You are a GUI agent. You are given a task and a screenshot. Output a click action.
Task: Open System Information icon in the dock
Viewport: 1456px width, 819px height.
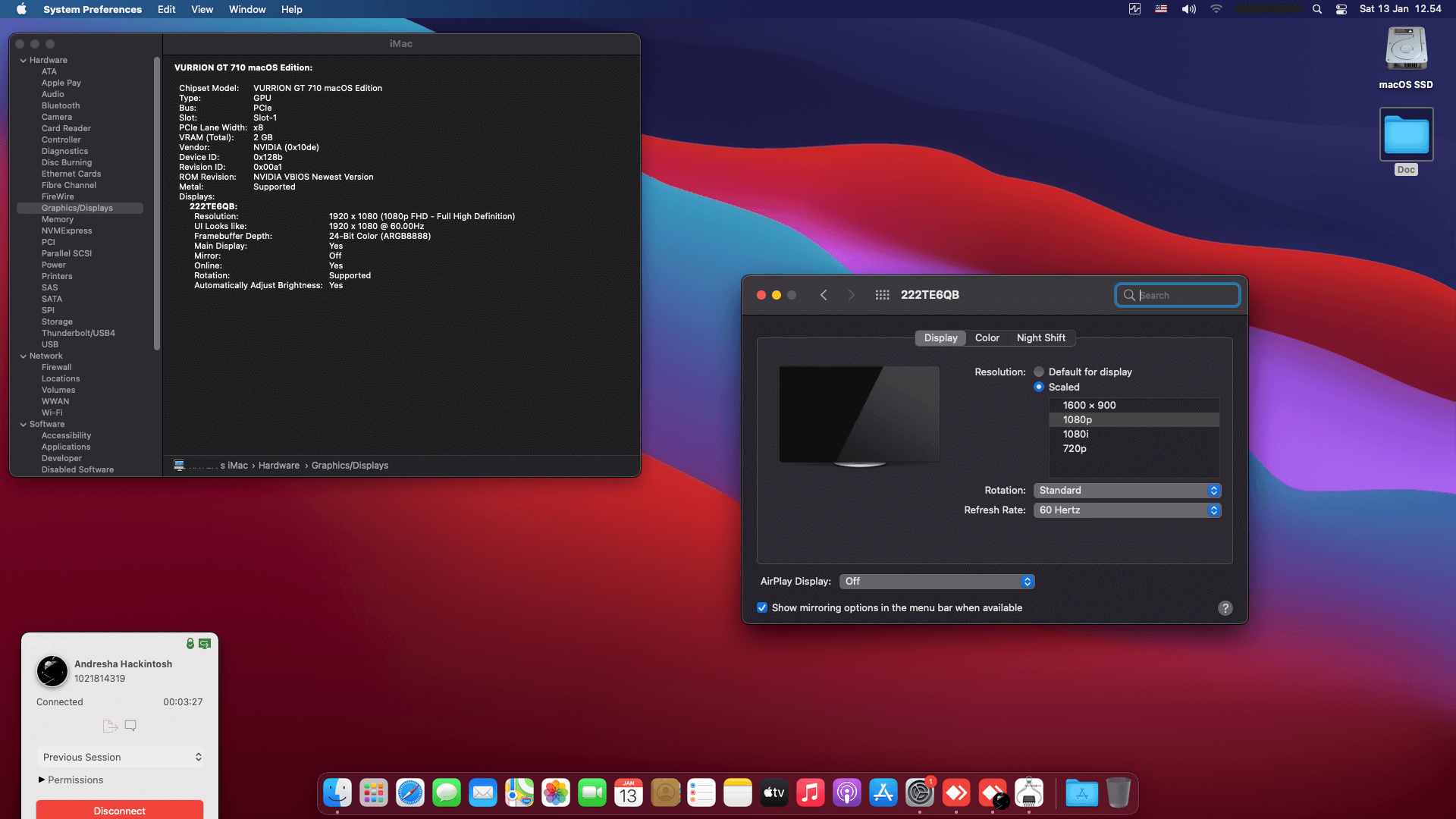click(x=1029, y=793)
